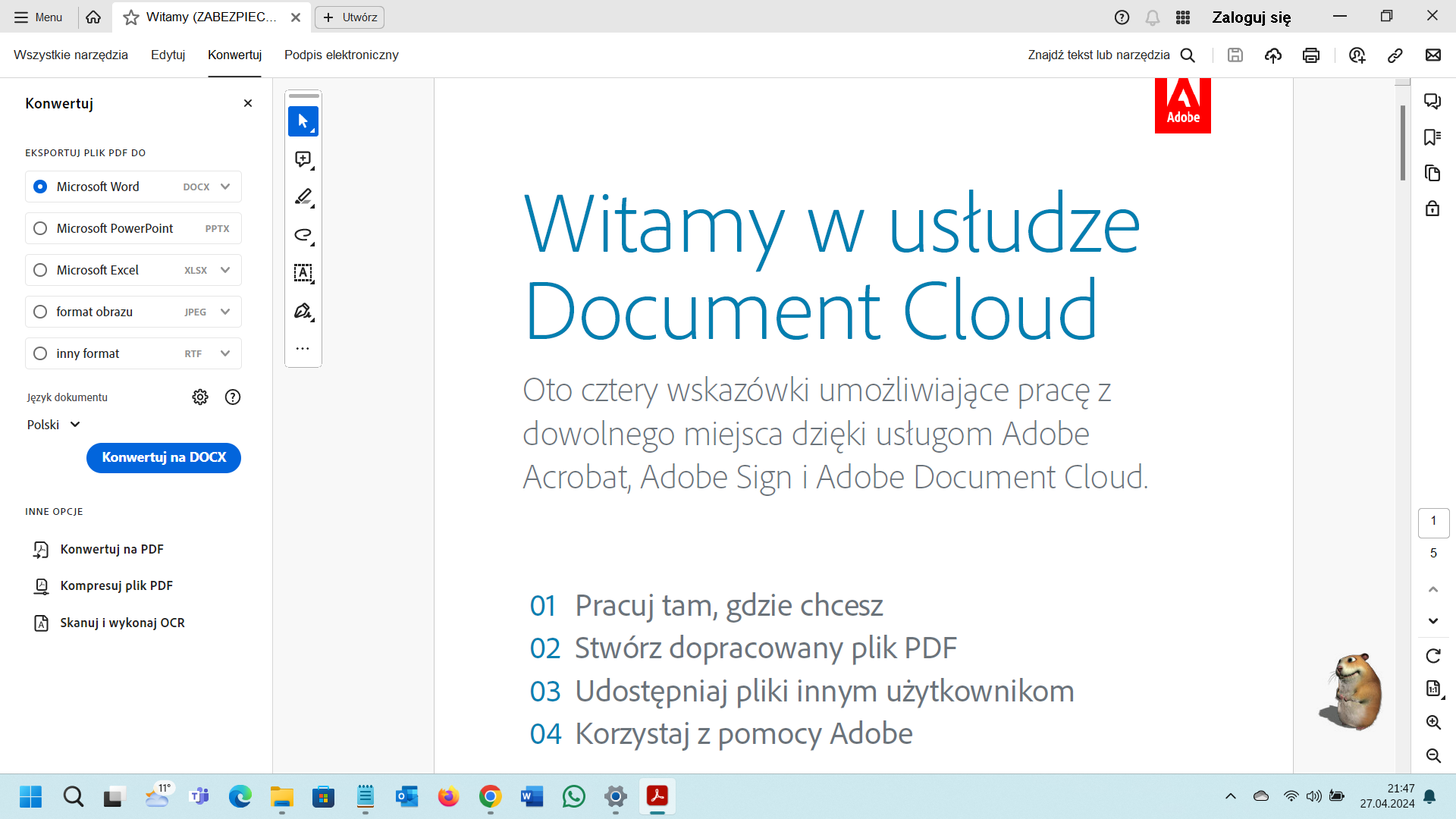Open the comments panel icon

click(1432, 101)
